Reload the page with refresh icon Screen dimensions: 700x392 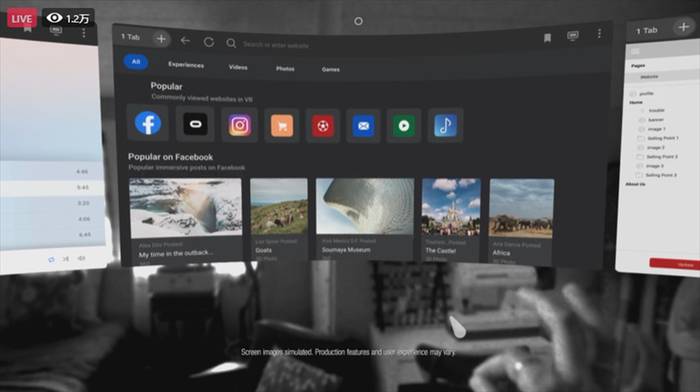click(208, 42)
